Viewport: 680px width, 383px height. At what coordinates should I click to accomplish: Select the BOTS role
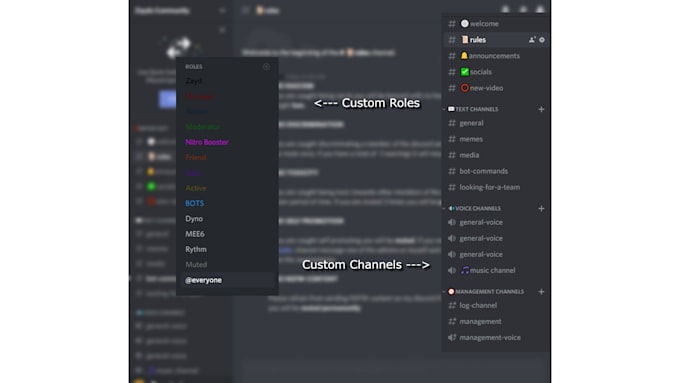(x=194, y=203)
